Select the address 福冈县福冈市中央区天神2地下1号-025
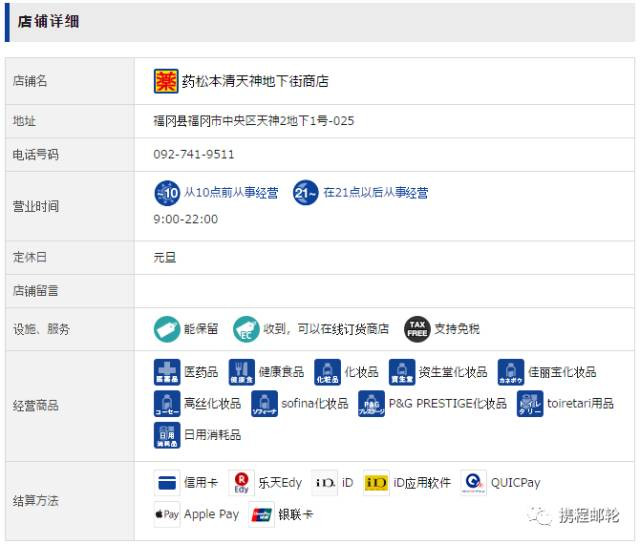Viewport: 640px width, 544px height. pyautogui.click(x=253, y=121)
